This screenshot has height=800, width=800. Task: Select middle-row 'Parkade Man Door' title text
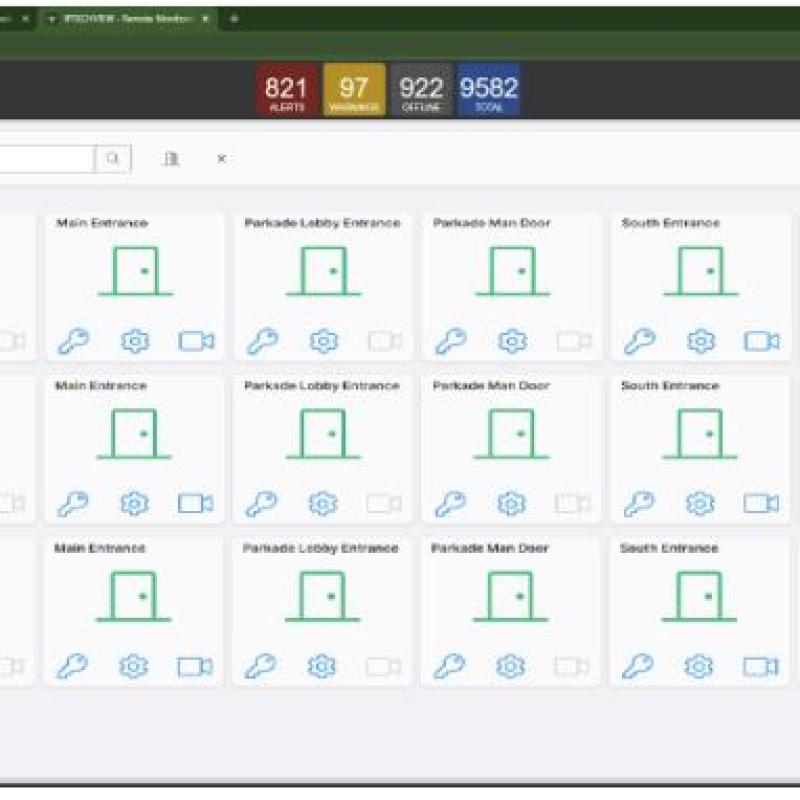(491, 386)
